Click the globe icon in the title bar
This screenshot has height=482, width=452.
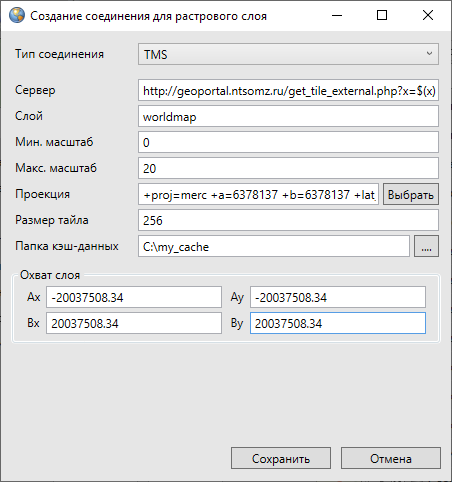(17, 15)
